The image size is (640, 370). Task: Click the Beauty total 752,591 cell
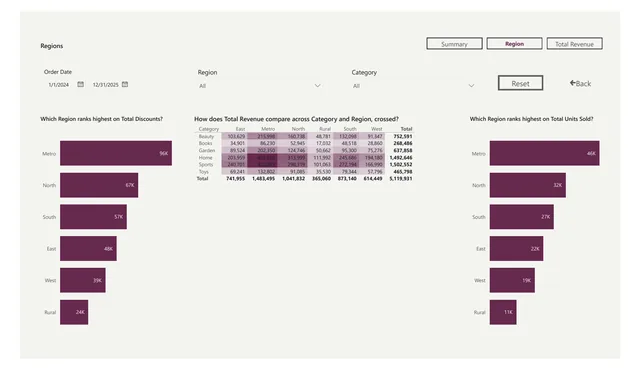(402, 136)
